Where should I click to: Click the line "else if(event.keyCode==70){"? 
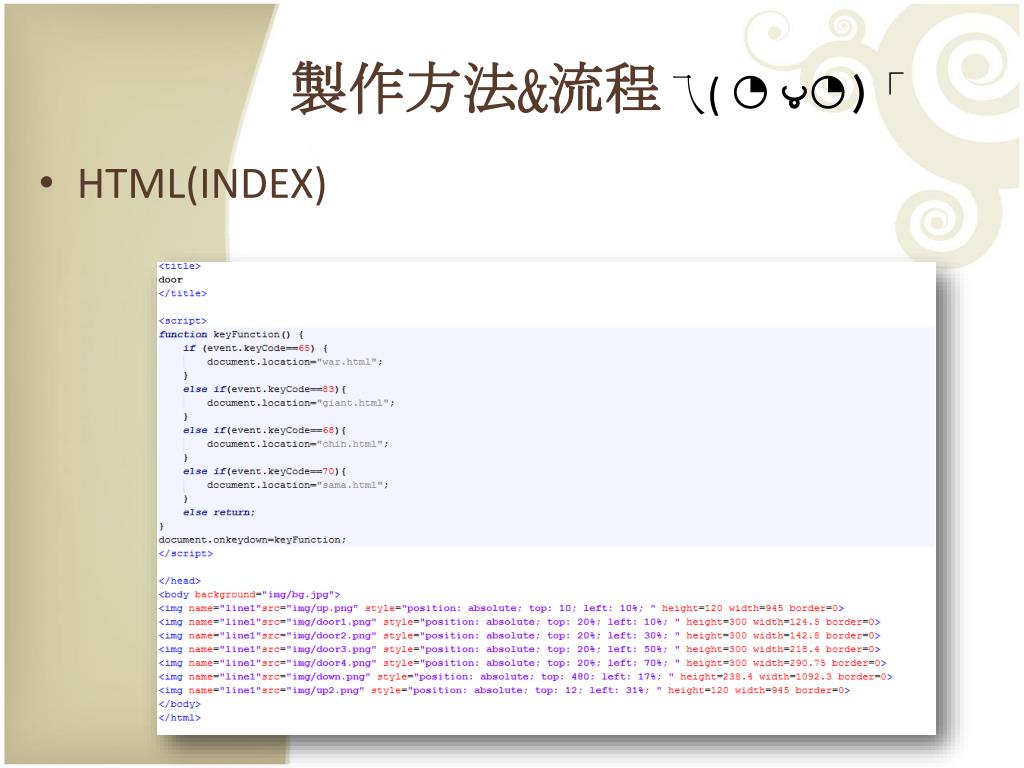click(264, 472)
